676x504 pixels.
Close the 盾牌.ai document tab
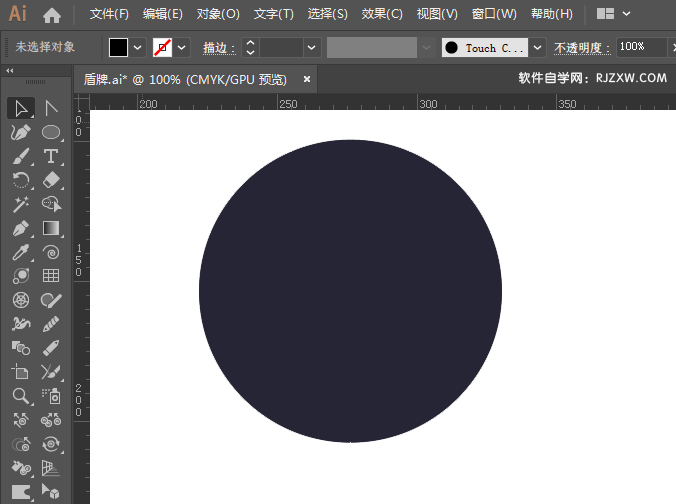pos(307,79)
